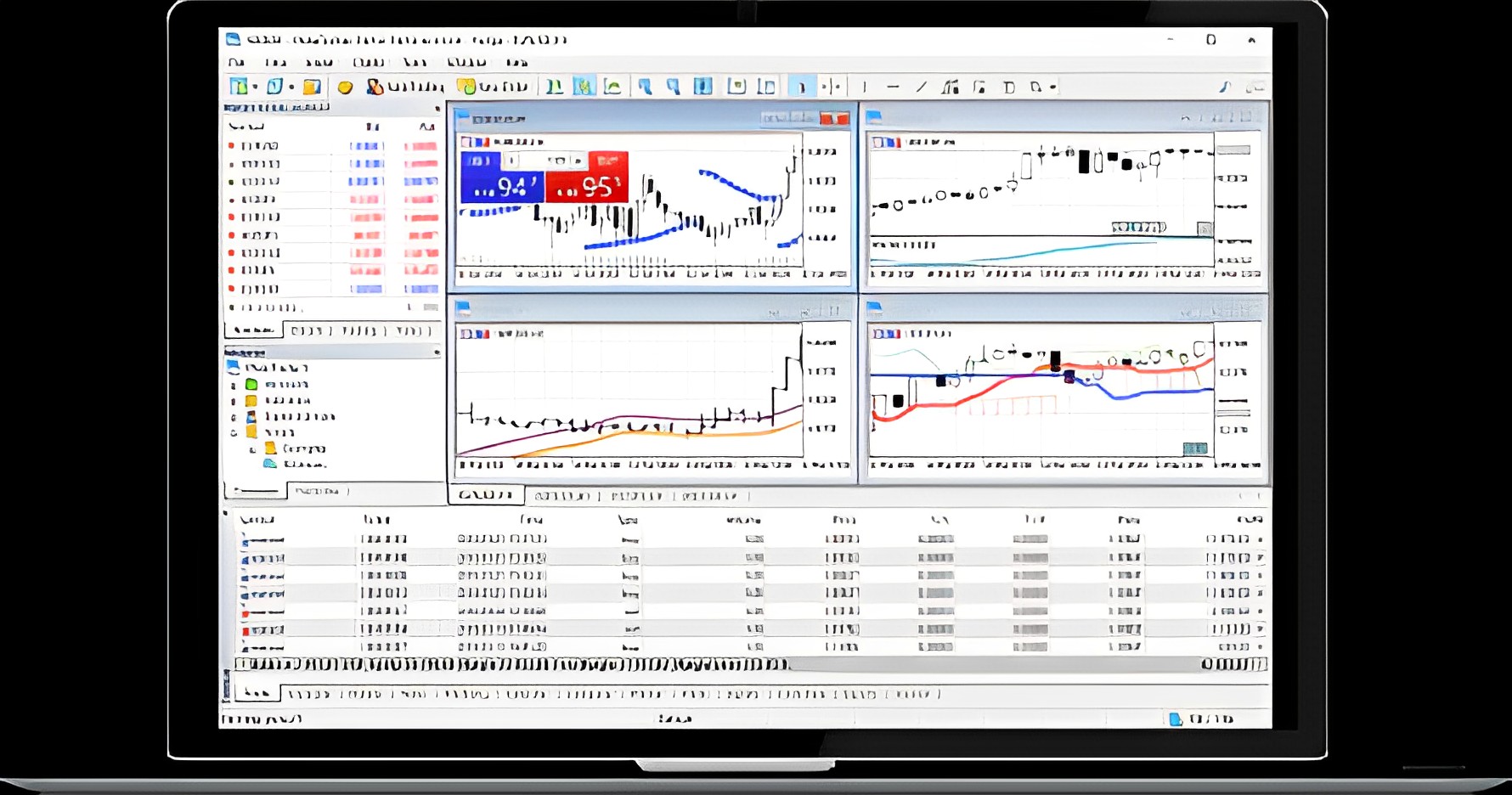This screenshot has height=795, width=1512.
Task: Select the first chart tab below charts
Action: coord(485,495)
